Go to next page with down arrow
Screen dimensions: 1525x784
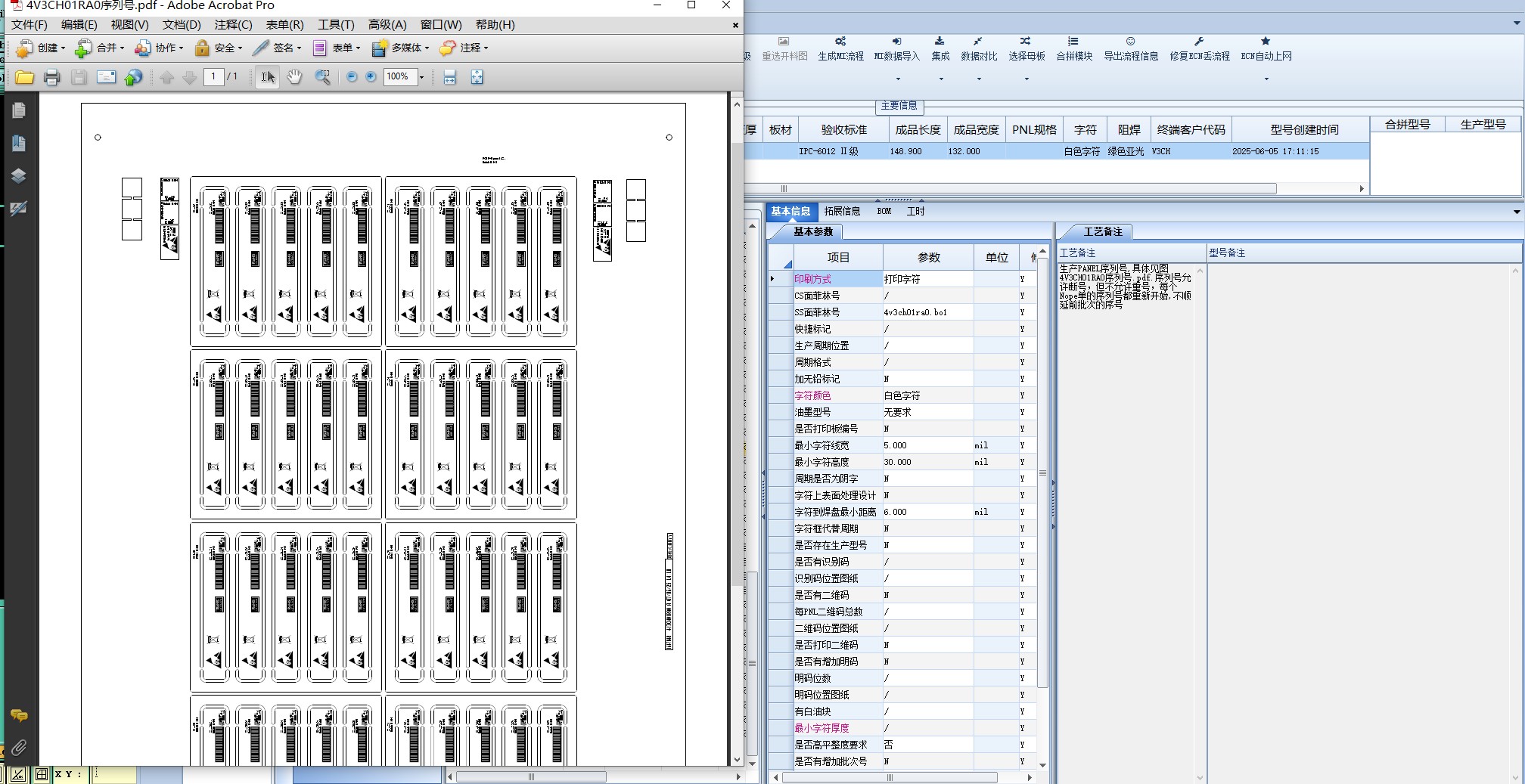[x=190, y=77]
